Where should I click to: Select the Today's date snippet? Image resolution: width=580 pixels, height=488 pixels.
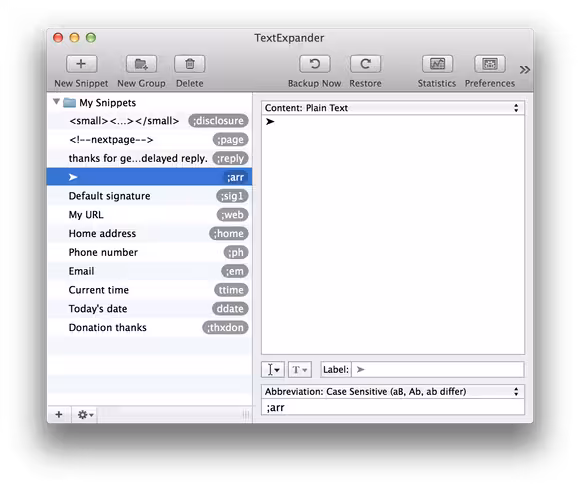149,309
